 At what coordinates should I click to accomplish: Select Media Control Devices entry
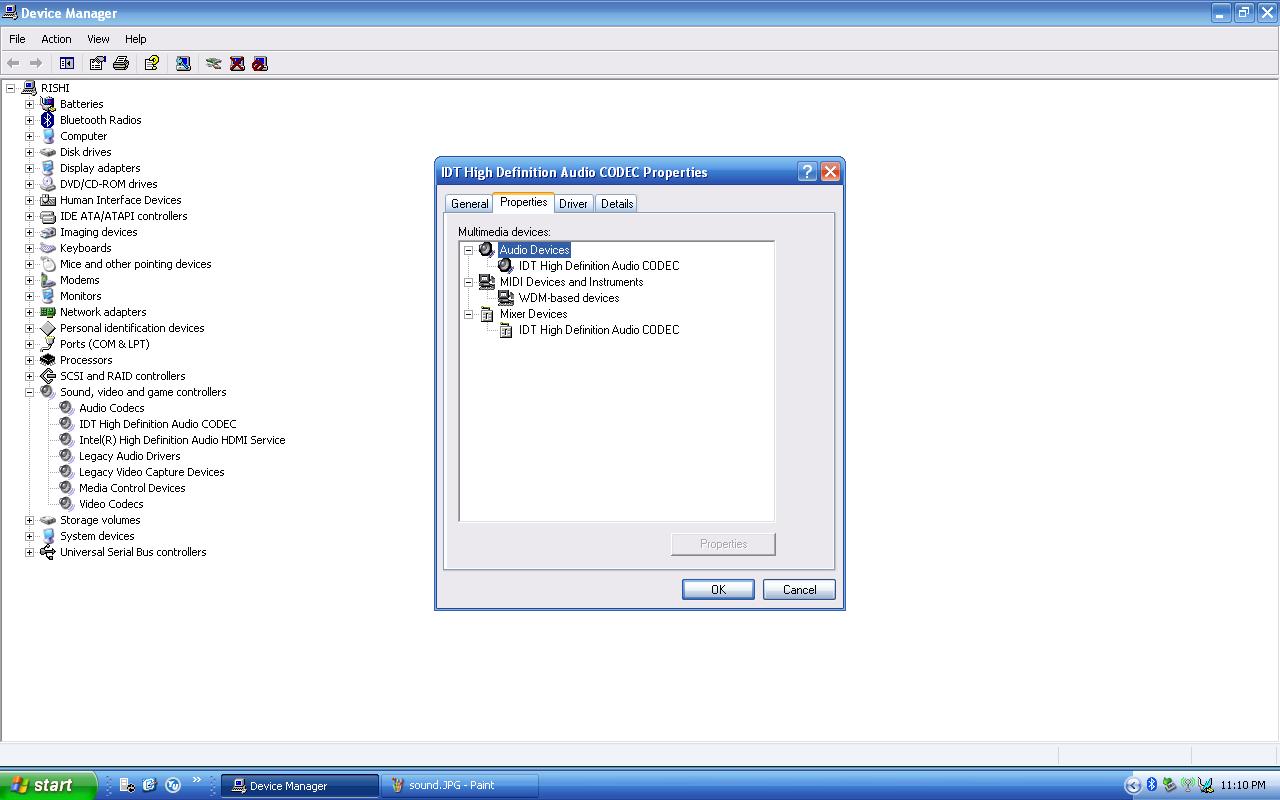tap(132, 488)
